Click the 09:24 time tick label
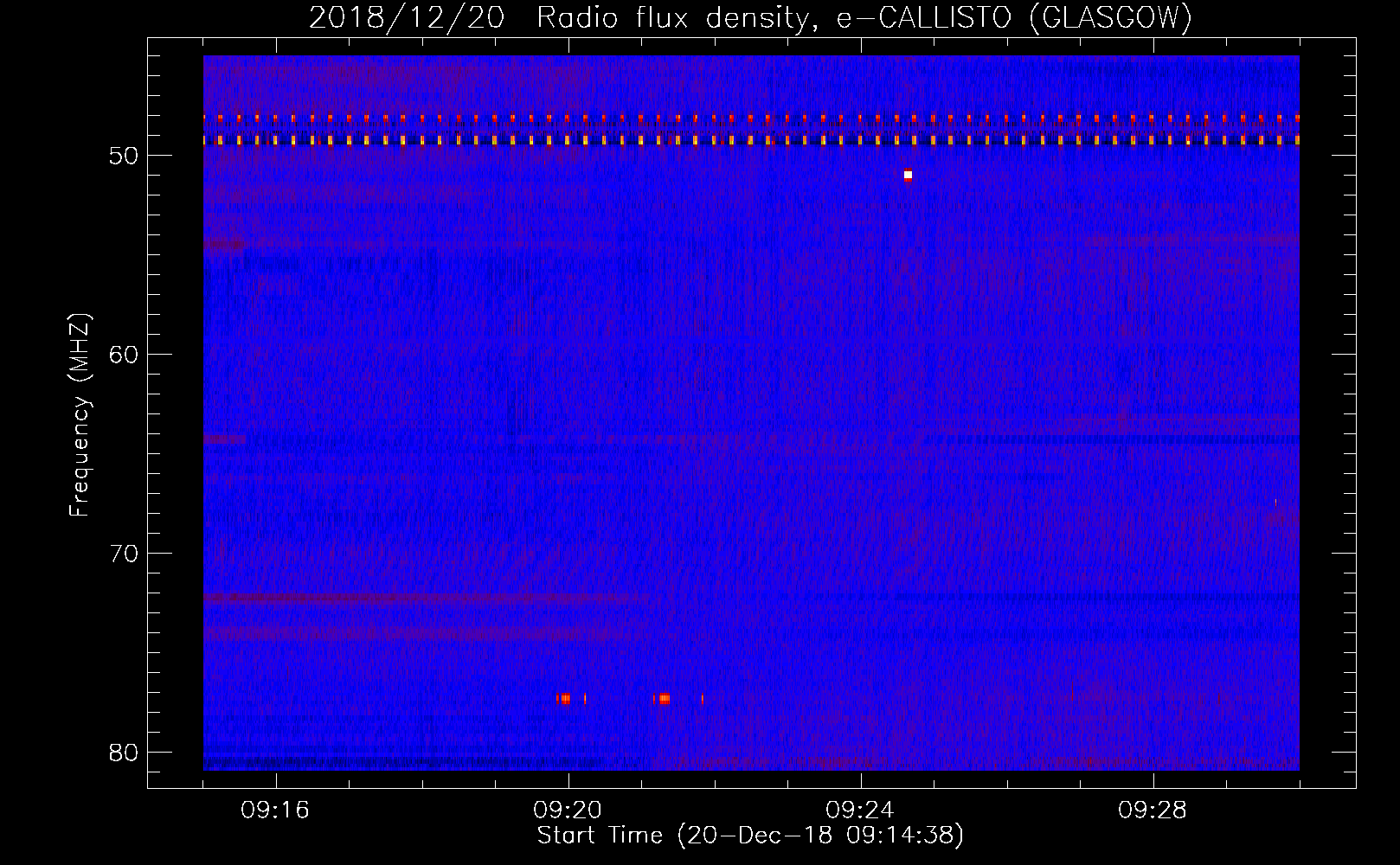1400x865 pixels. tap(860, 811)
